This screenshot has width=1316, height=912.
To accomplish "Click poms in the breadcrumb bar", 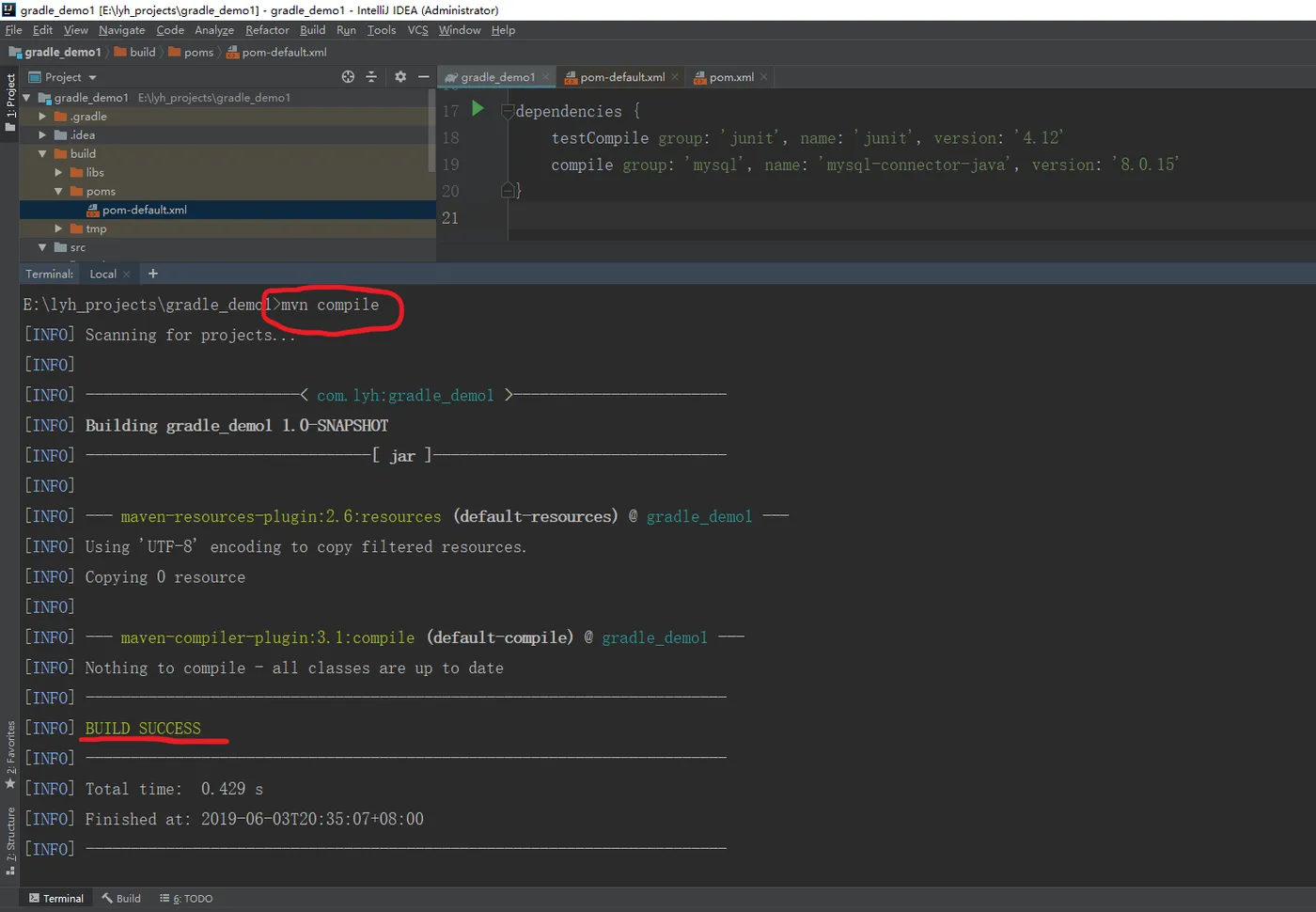I will (191, 52).
